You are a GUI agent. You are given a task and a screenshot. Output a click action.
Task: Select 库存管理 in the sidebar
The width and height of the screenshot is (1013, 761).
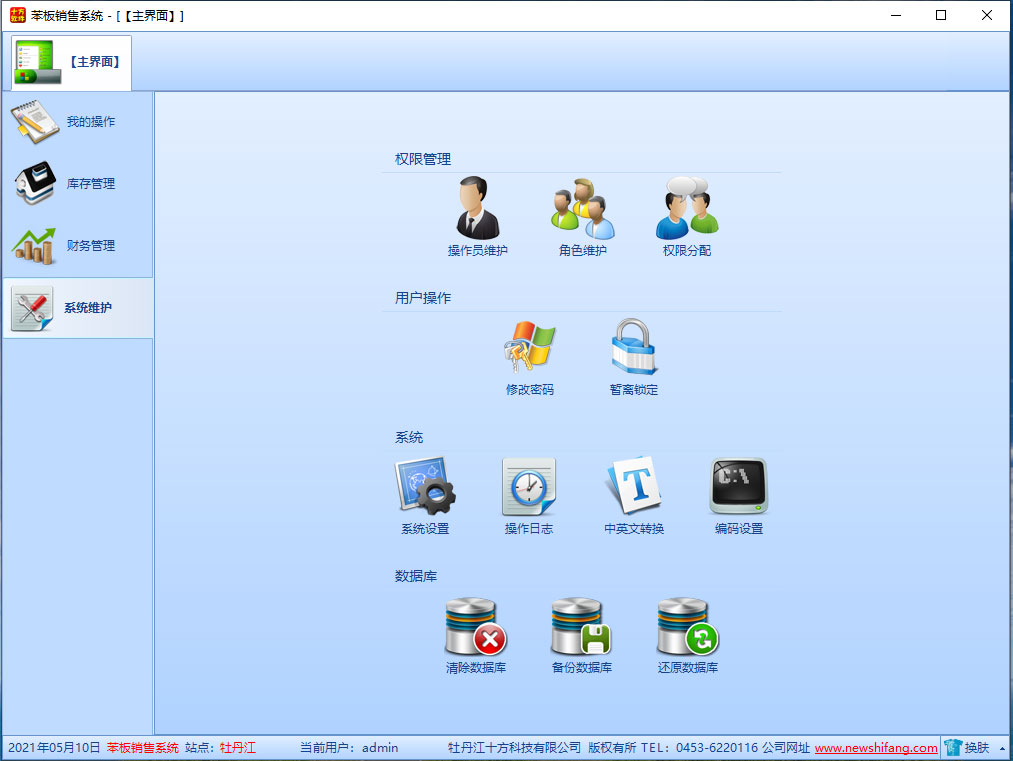click(x=78, y=184)
